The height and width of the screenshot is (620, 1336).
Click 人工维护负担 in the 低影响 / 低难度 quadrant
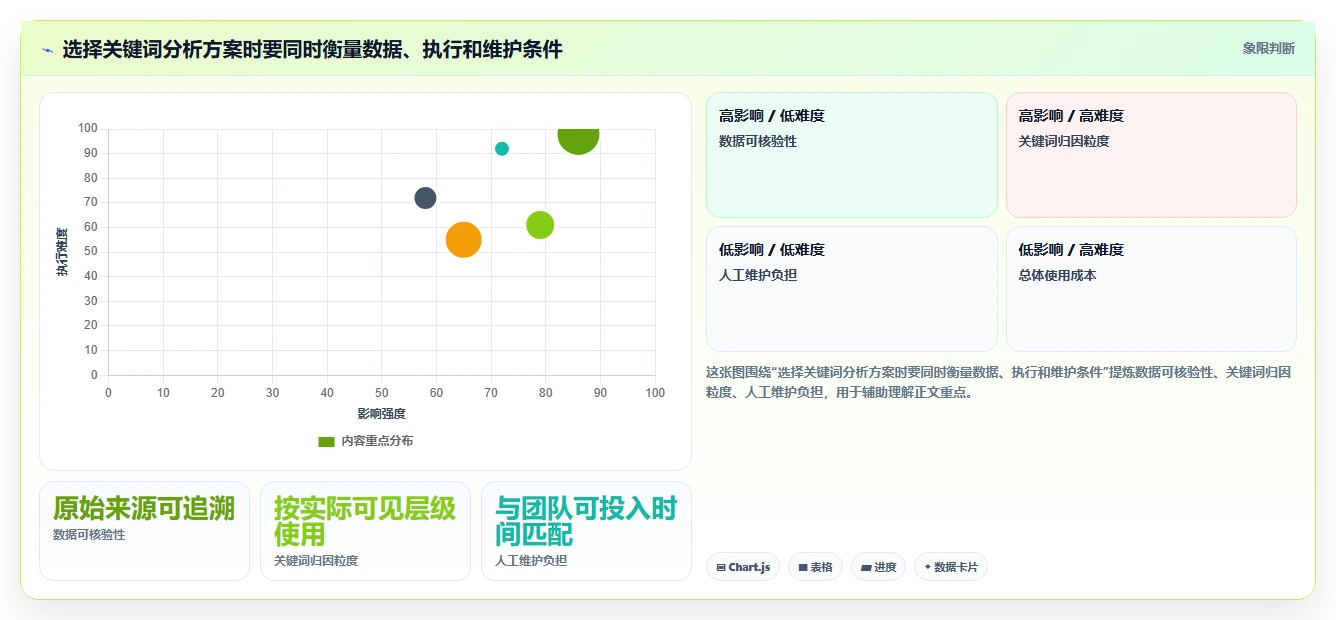coord(758,276)
